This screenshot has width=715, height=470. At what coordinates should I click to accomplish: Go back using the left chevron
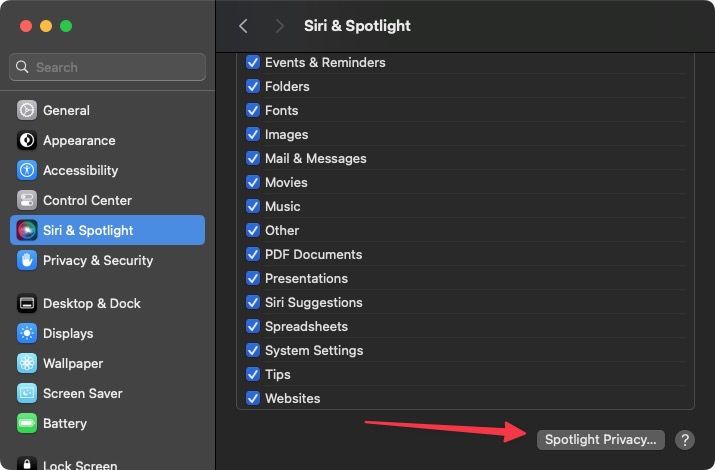pyautogui.click(x=243, y=26)
